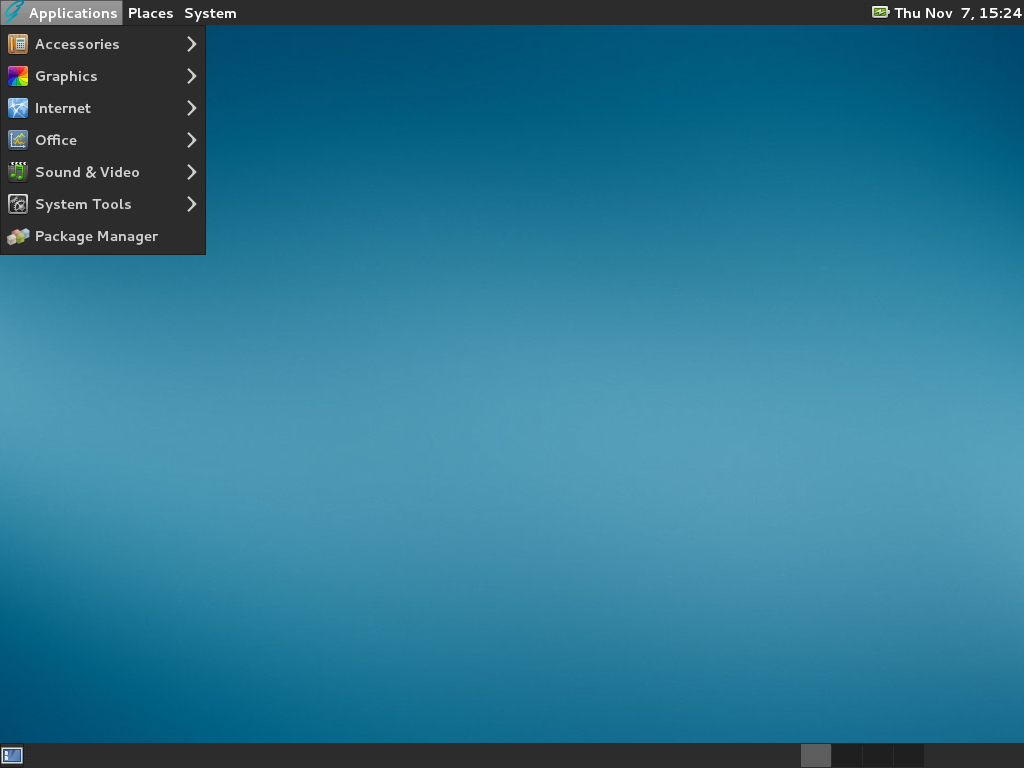This screenshot has width=1024, height=768.
Task: Click the battery status tray icon
Action: click(880, 12)
